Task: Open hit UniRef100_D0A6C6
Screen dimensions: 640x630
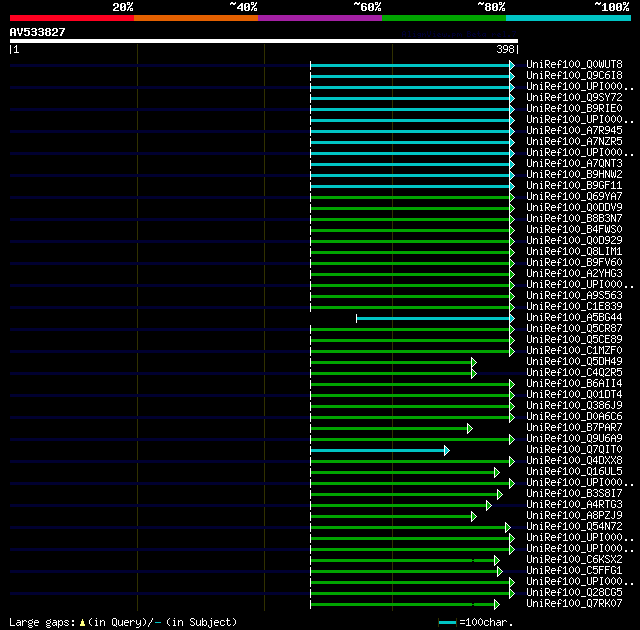Action: (574, 417)
